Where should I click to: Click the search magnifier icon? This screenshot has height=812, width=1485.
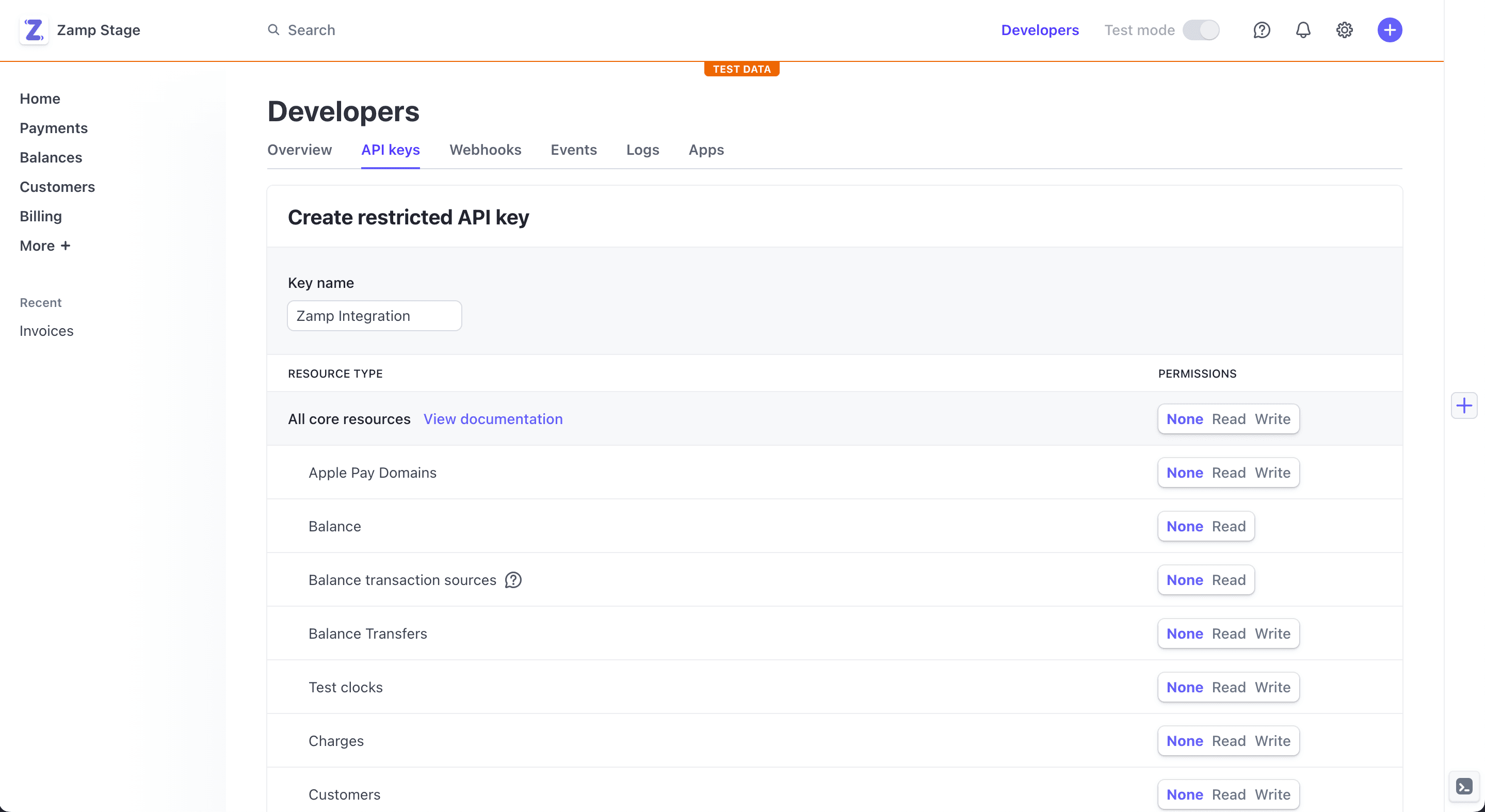point(273,29)
